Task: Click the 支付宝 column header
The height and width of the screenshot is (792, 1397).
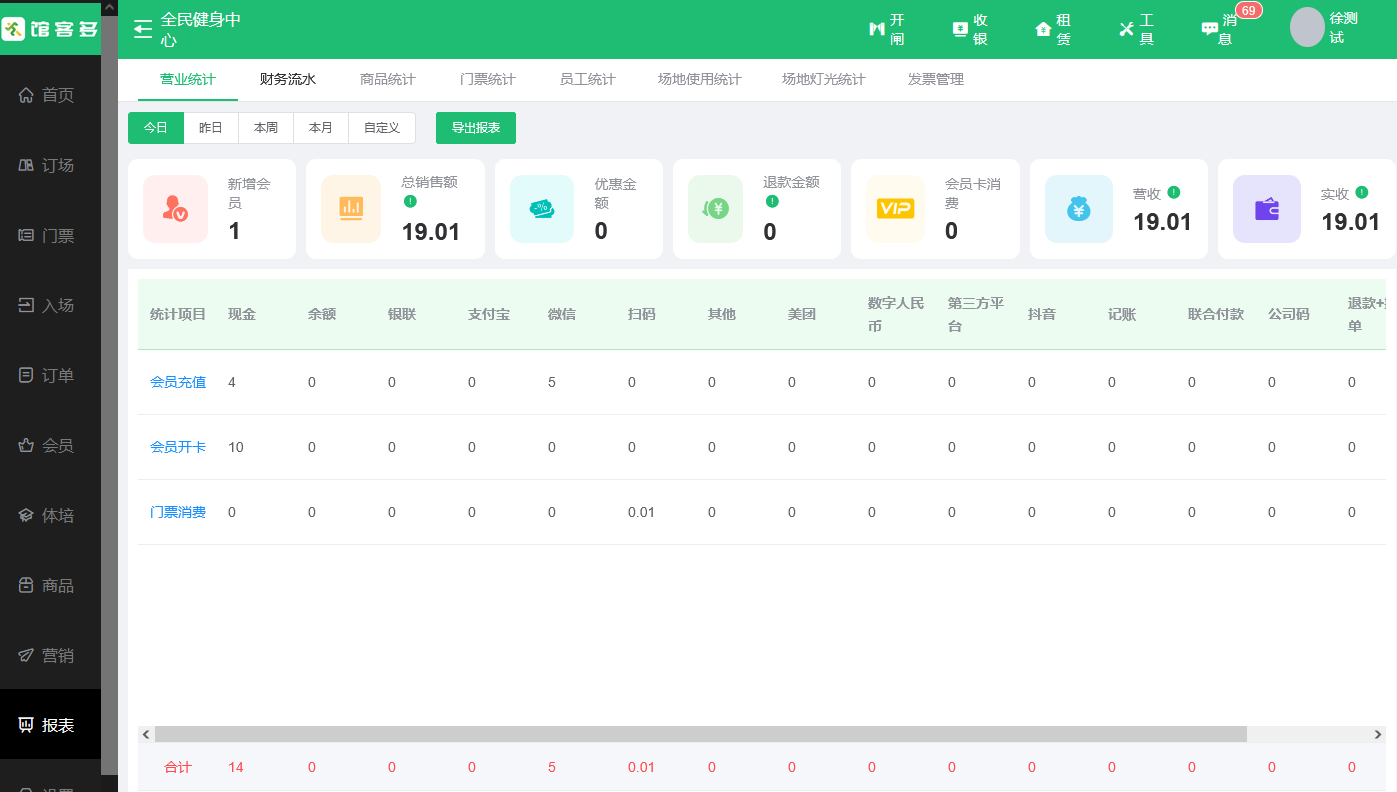Action: tap(489, 314)
